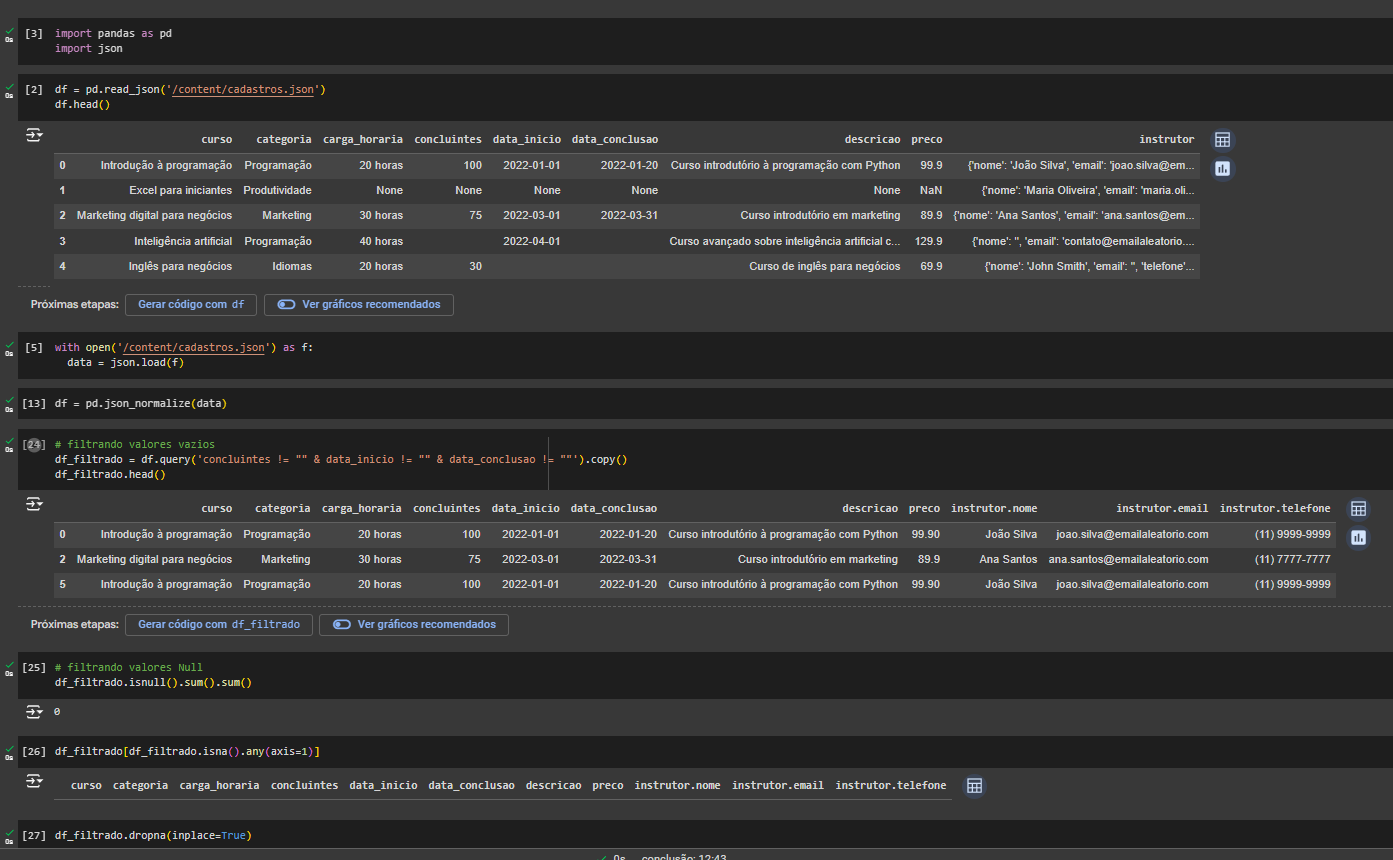Open interactive table icon for empty isna output
The image size is (1393, 860).
coord(975,786)
